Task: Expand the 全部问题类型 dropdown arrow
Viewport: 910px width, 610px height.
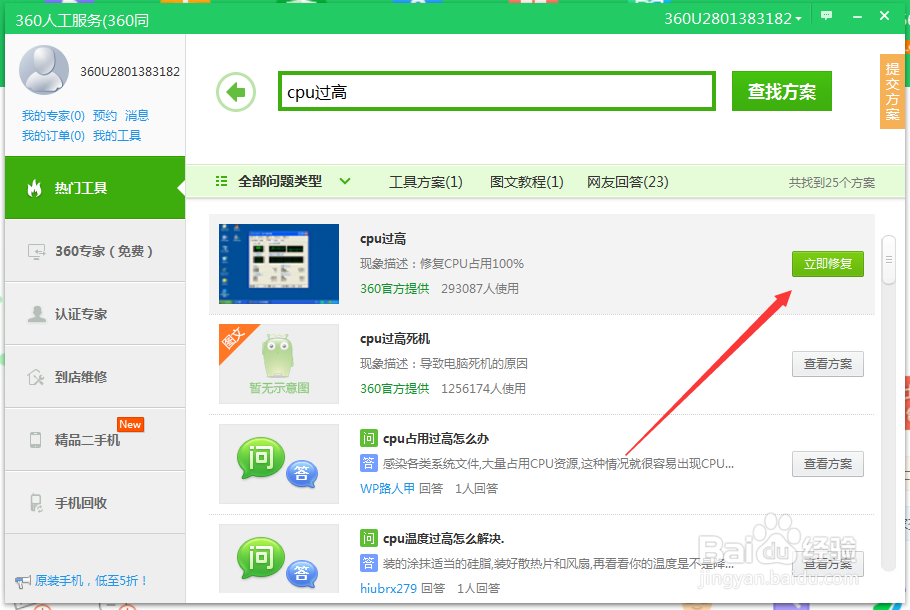Action: click(345, 181)
